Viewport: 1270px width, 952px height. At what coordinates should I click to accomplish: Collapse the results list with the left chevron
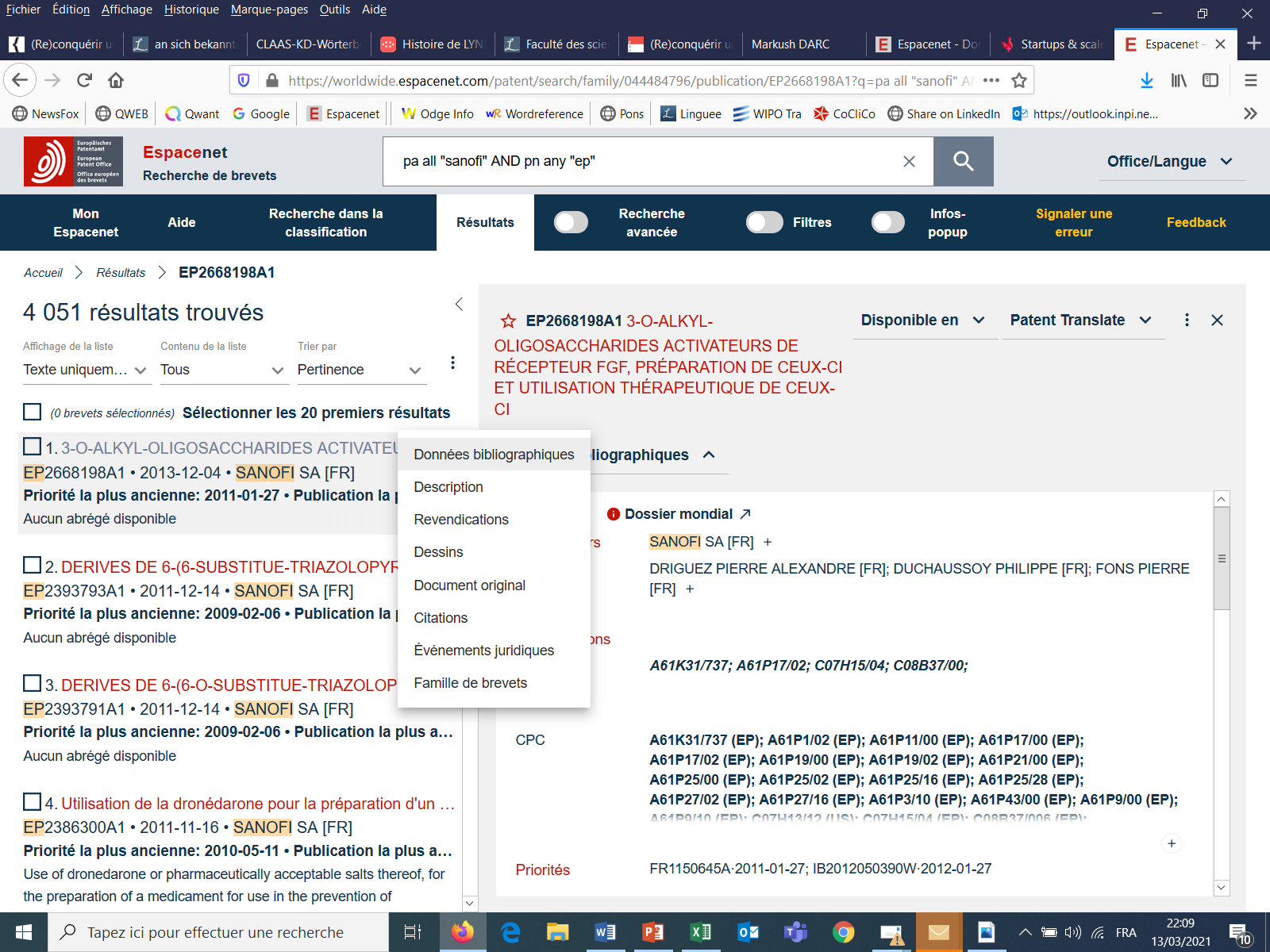pos(459,305)
